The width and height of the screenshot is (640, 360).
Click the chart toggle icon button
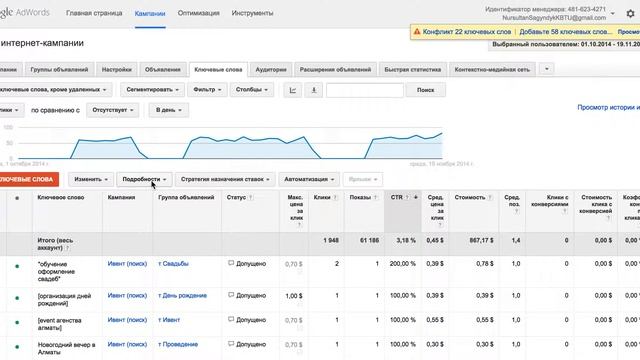(x=293, y=90)
